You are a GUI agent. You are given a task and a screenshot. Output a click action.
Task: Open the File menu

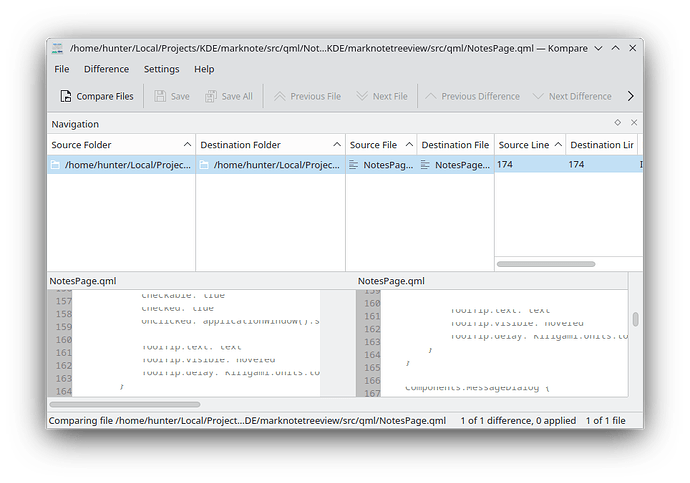pyautogui.click(x=62, y=69)
